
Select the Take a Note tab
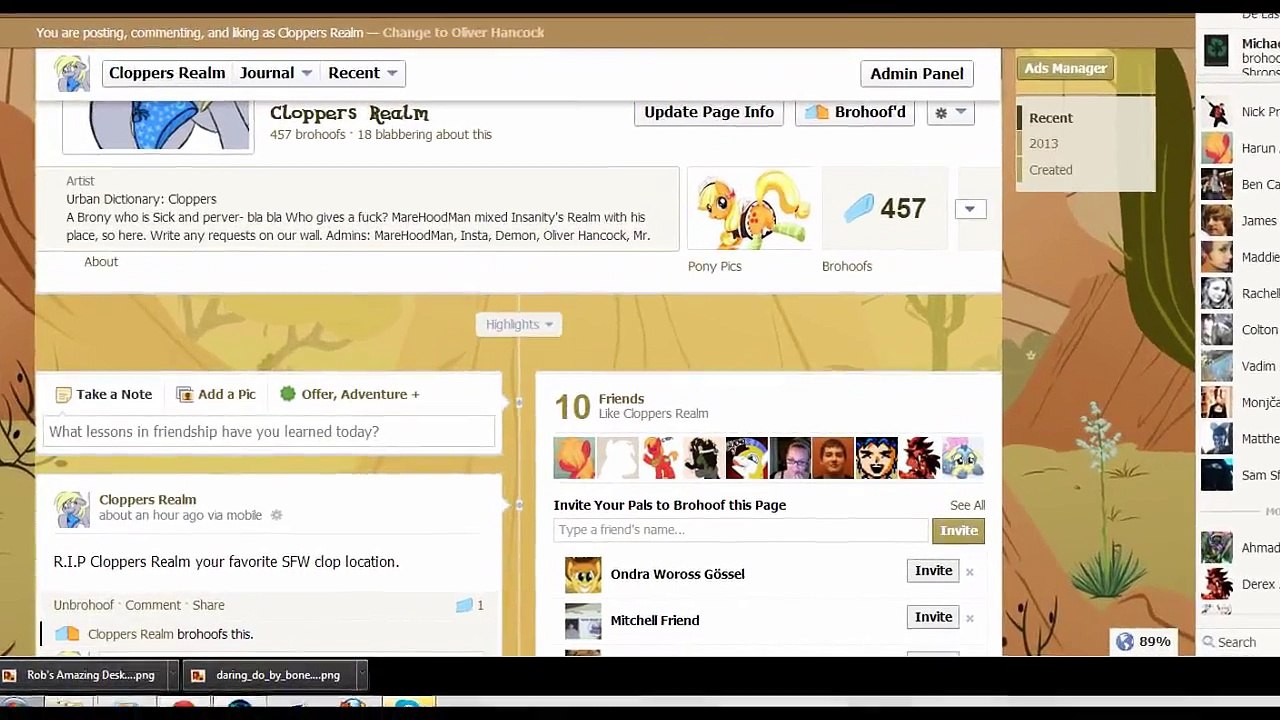[x=104, y=394]
